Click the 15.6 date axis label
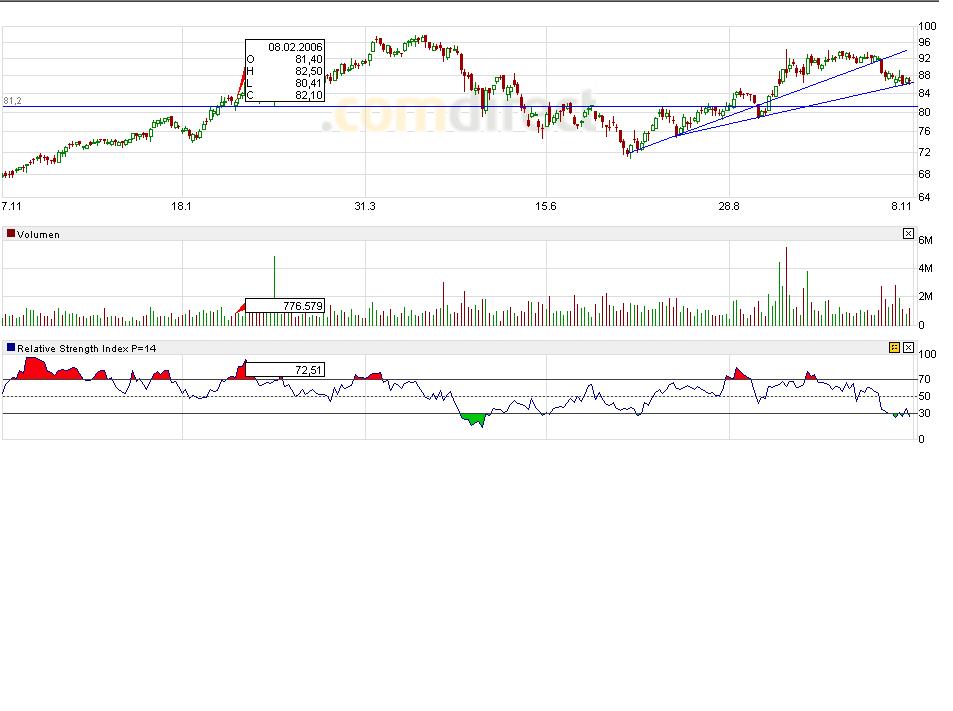The width and height of the screenshot is (953, 711). click(x=544, y=206)
